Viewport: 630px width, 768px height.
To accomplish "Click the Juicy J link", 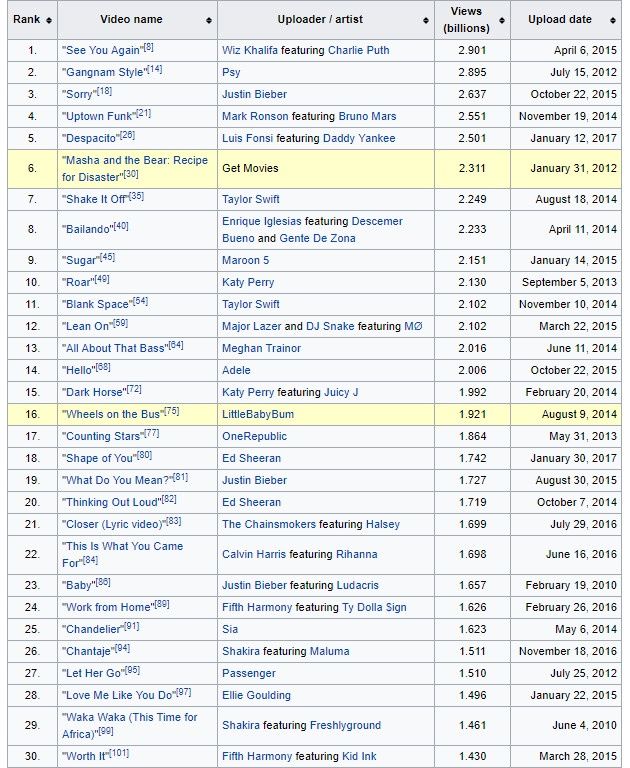I will (341, 393).
